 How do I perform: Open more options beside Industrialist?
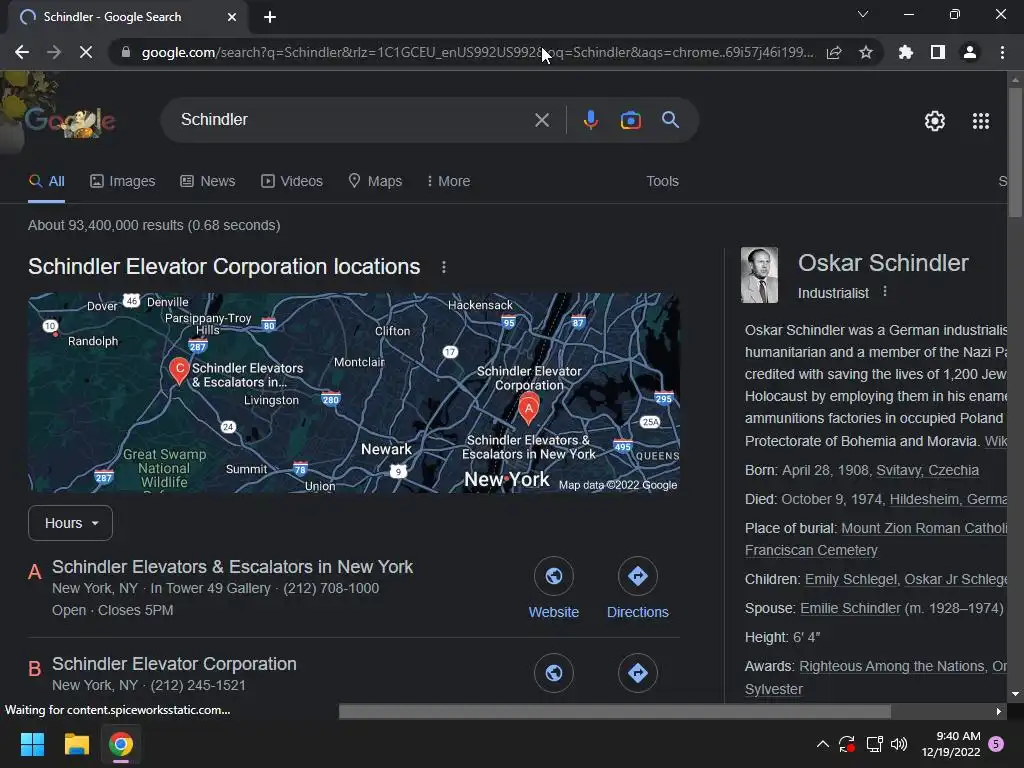click(885, 292)
